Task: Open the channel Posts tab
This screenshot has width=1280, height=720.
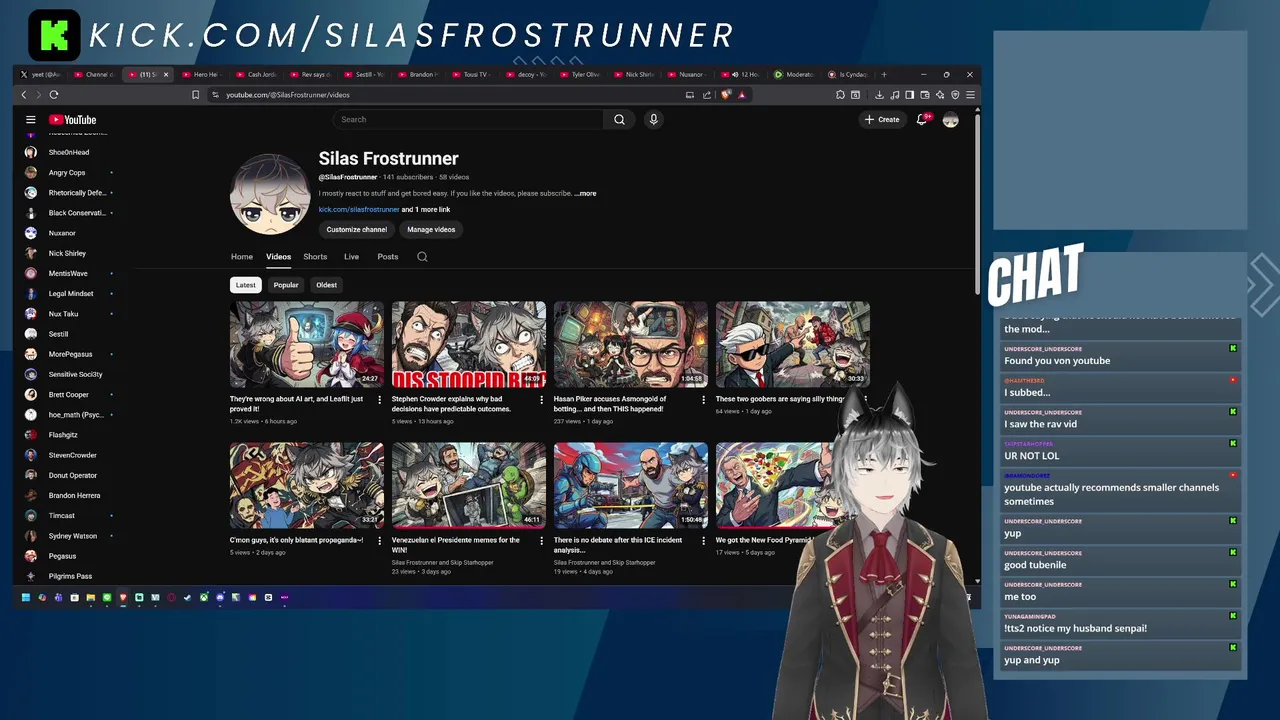Action: click(388, 257)
